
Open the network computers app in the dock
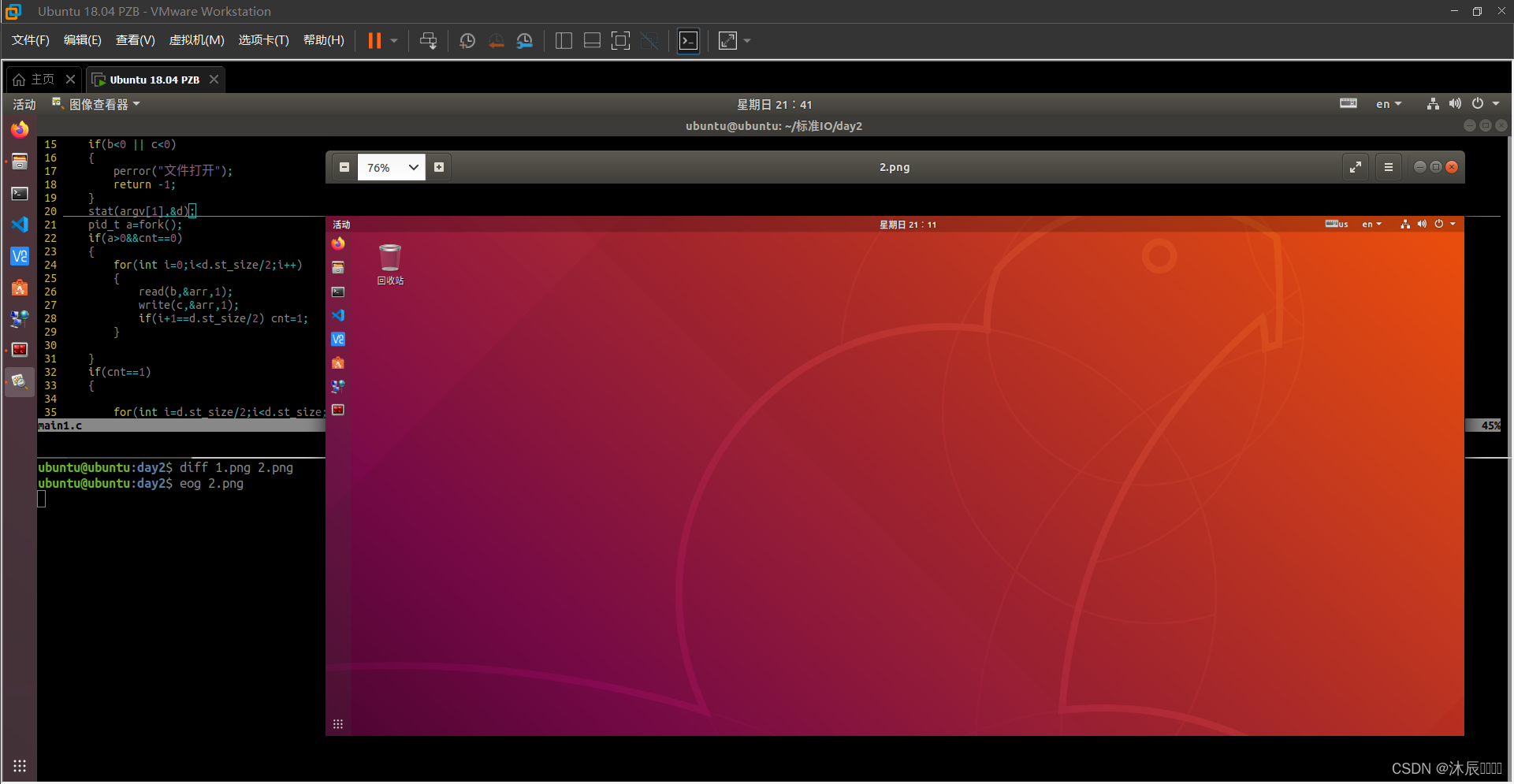pos(20,318)
